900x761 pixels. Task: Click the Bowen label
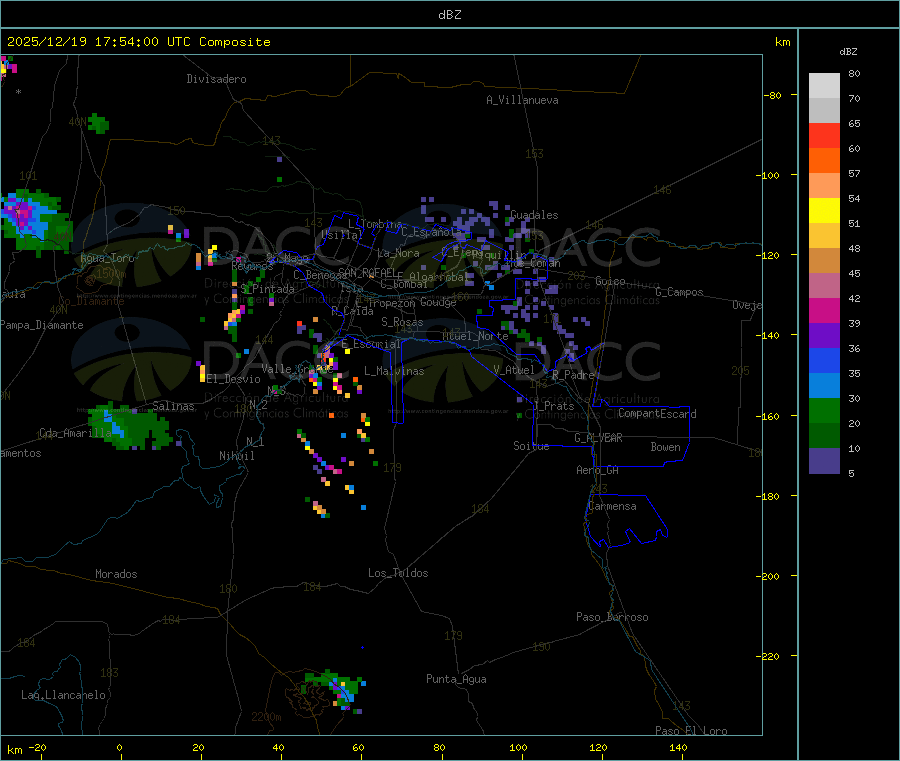click(666, 447)
